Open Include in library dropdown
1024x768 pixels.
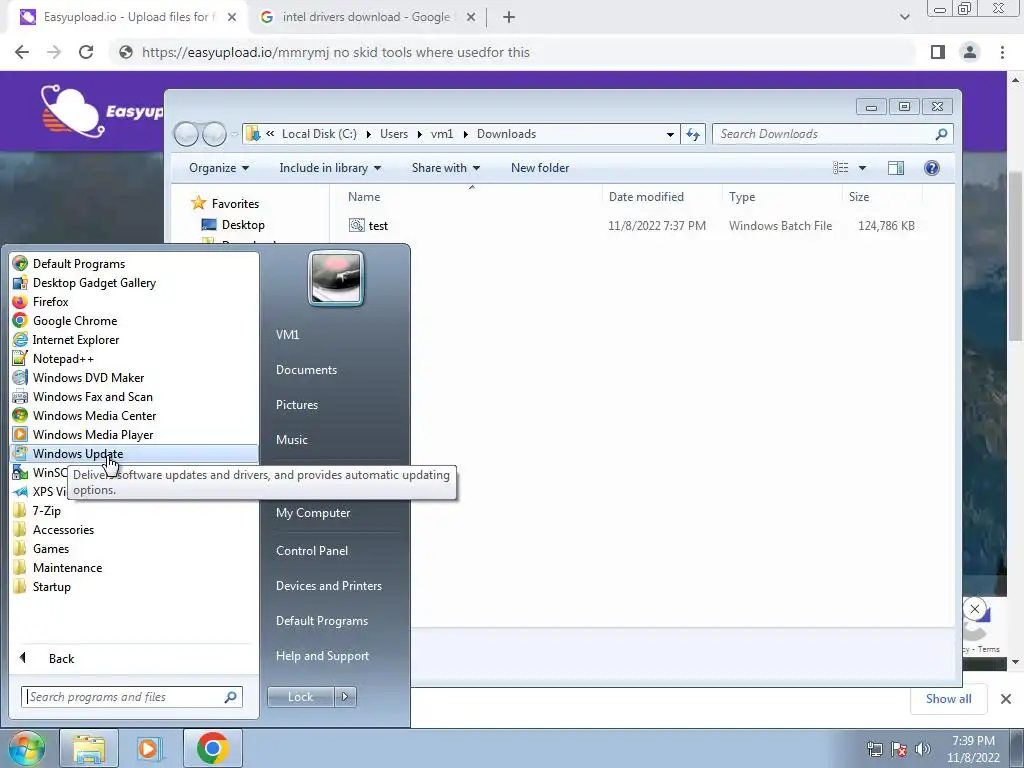pos(330,168)
